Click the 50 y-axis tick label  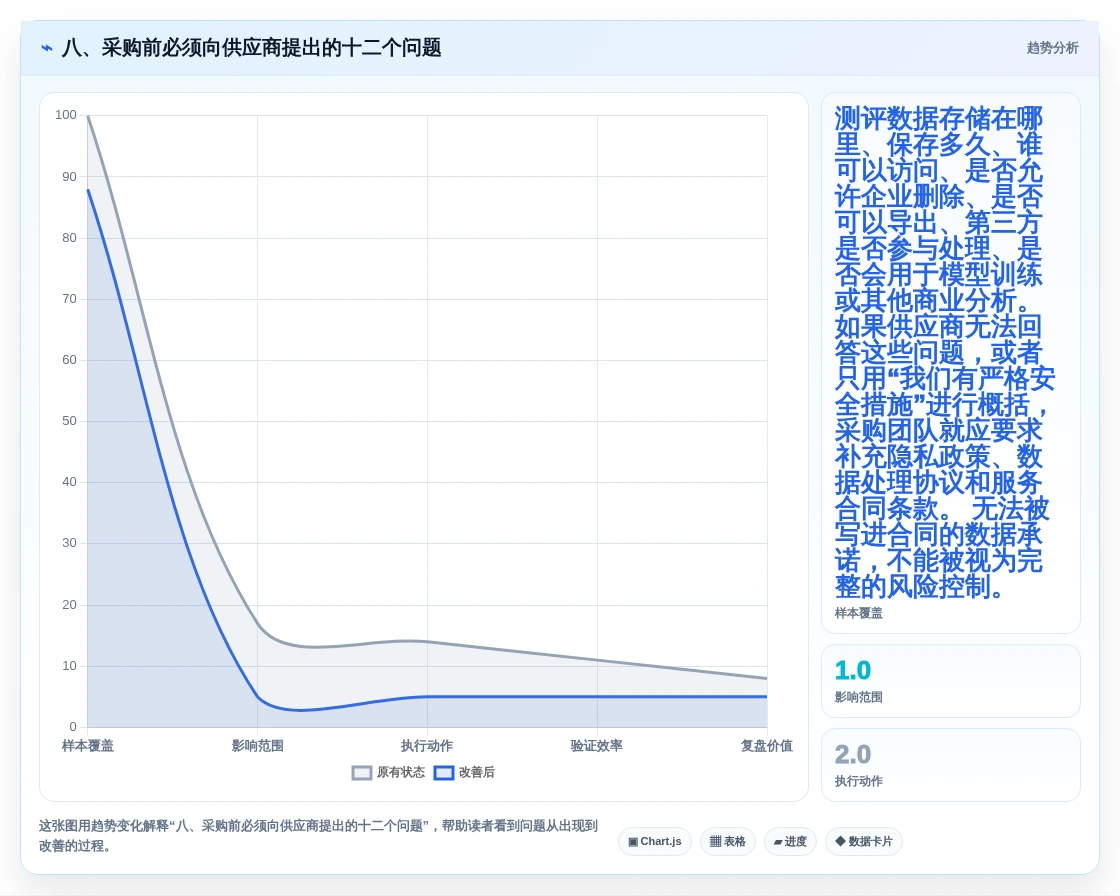(69, 421)
